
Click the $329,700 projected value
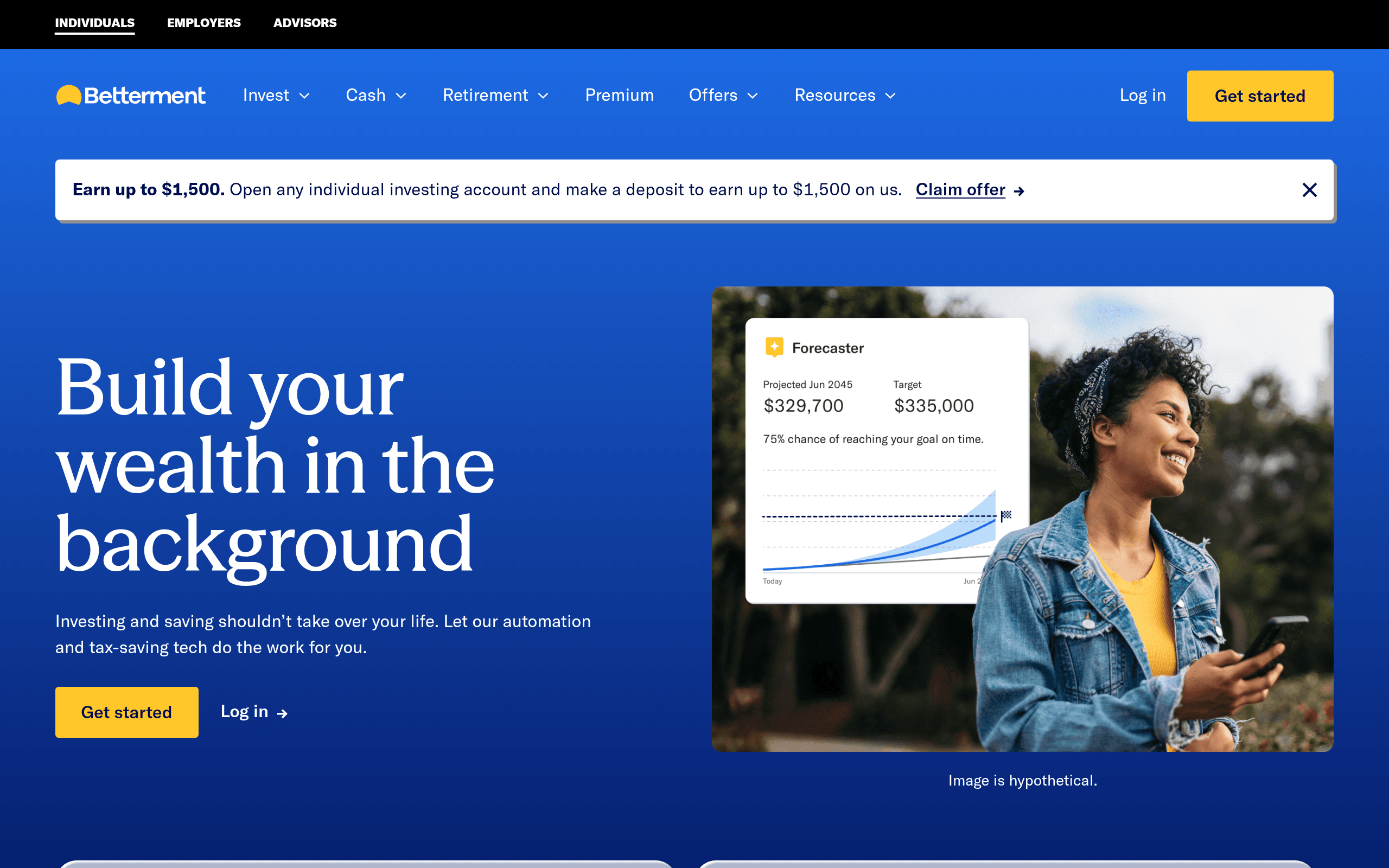(804, 406)
